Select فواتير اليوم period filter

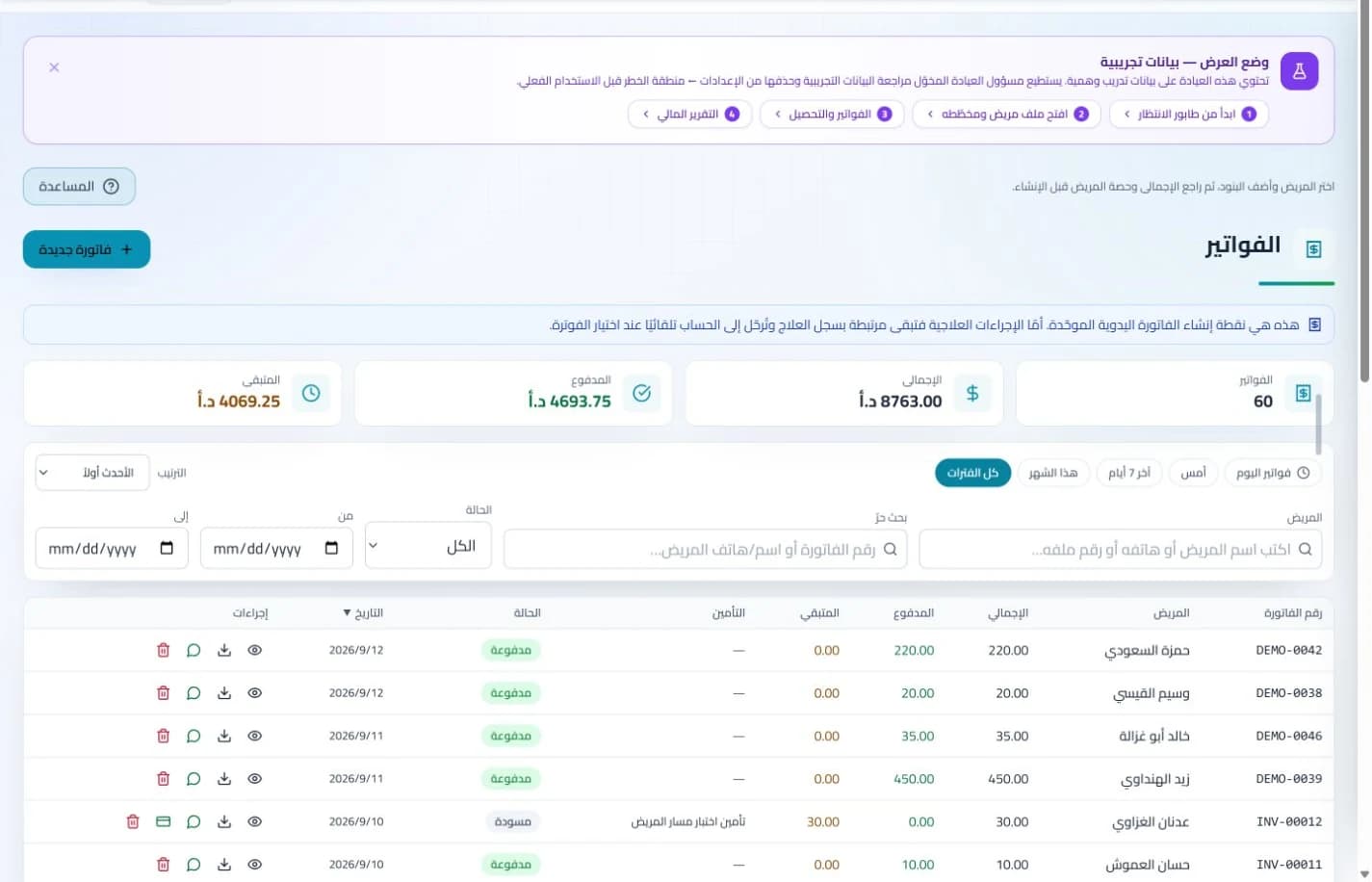tap(1273, 473)
